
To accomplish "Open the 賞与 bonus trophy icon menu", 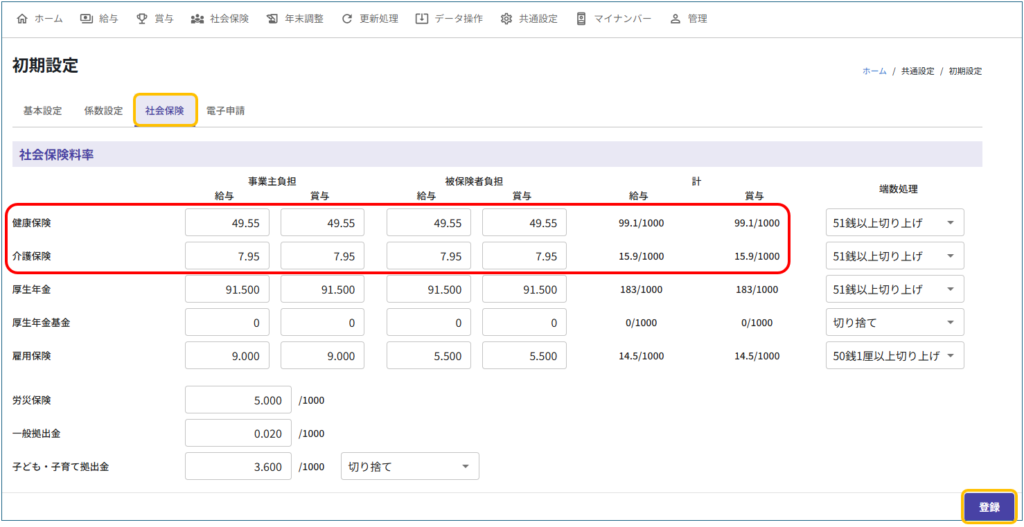I will coord(142,19).
